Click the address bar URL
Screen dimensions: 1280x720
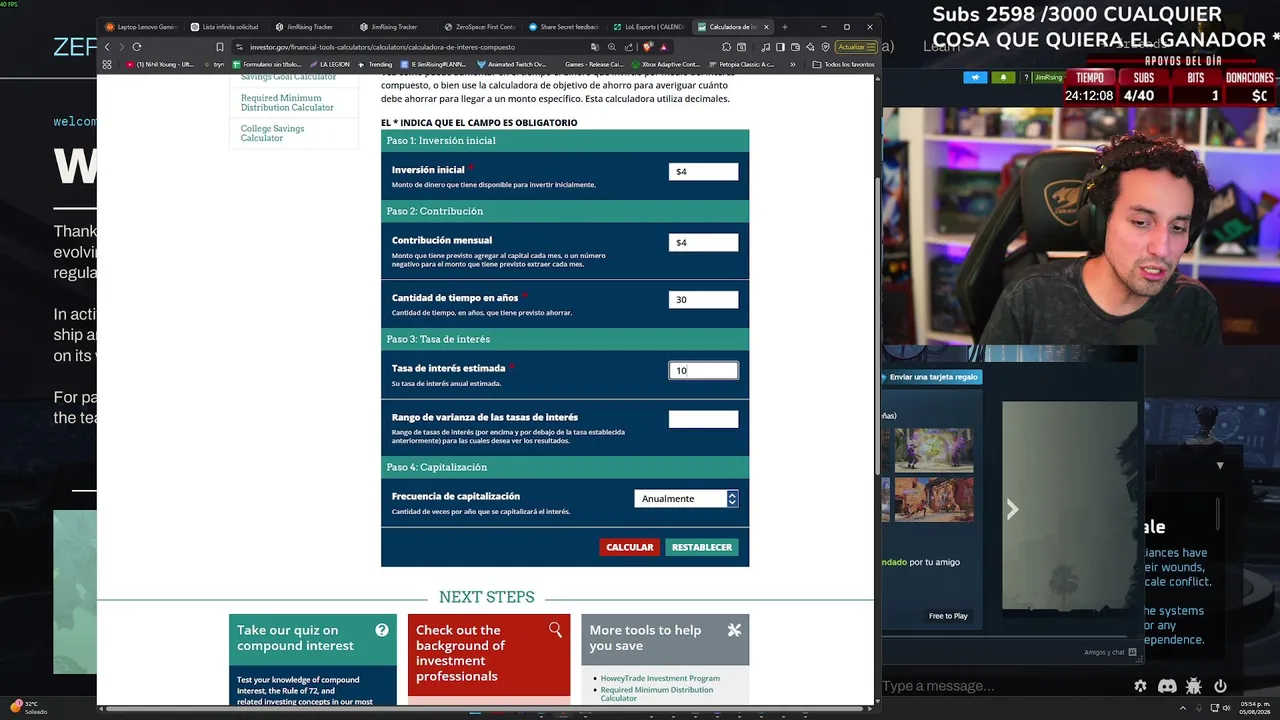tap(382, 47)
